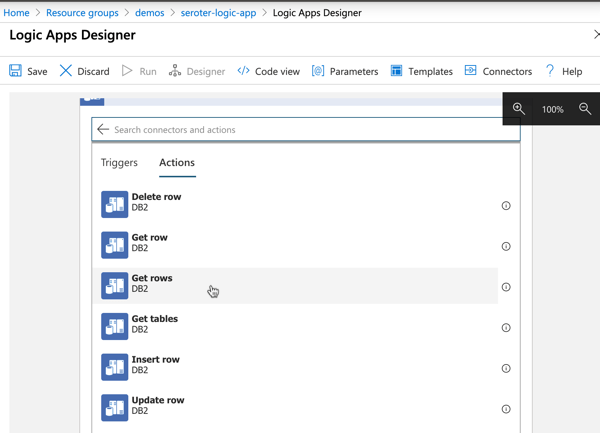Select the Insert row DB2 action

(x=155, y=365)
